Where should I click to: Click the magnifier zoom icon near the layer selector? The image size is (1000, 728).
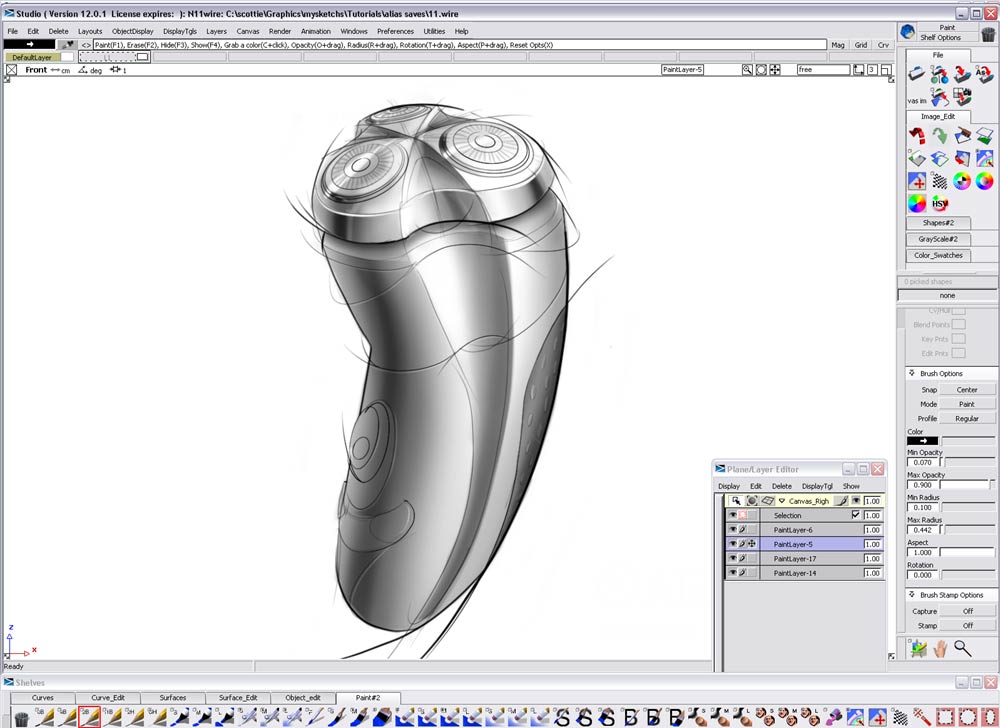[x=747, y=69]
